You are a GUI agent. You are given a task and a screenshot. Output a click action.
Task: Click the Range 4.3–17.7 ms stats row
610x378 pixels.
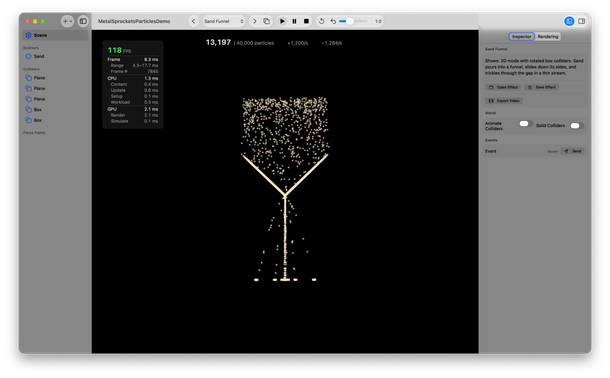point(133,65)
